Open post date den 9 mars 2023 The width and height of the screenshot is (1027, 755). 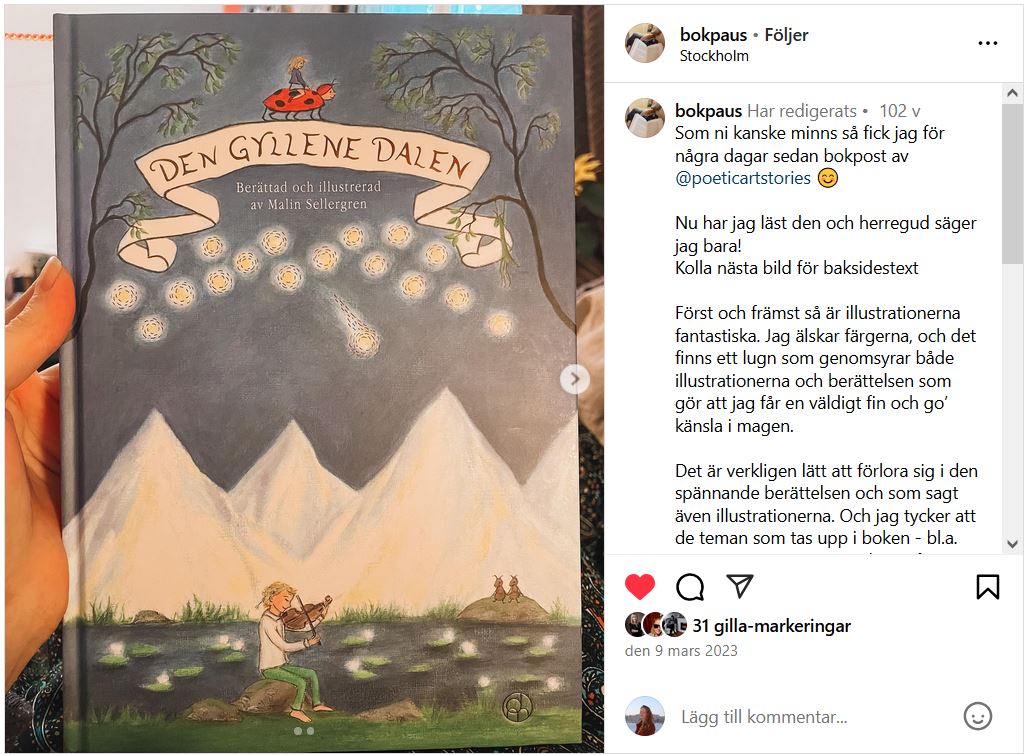click(681, 651)
